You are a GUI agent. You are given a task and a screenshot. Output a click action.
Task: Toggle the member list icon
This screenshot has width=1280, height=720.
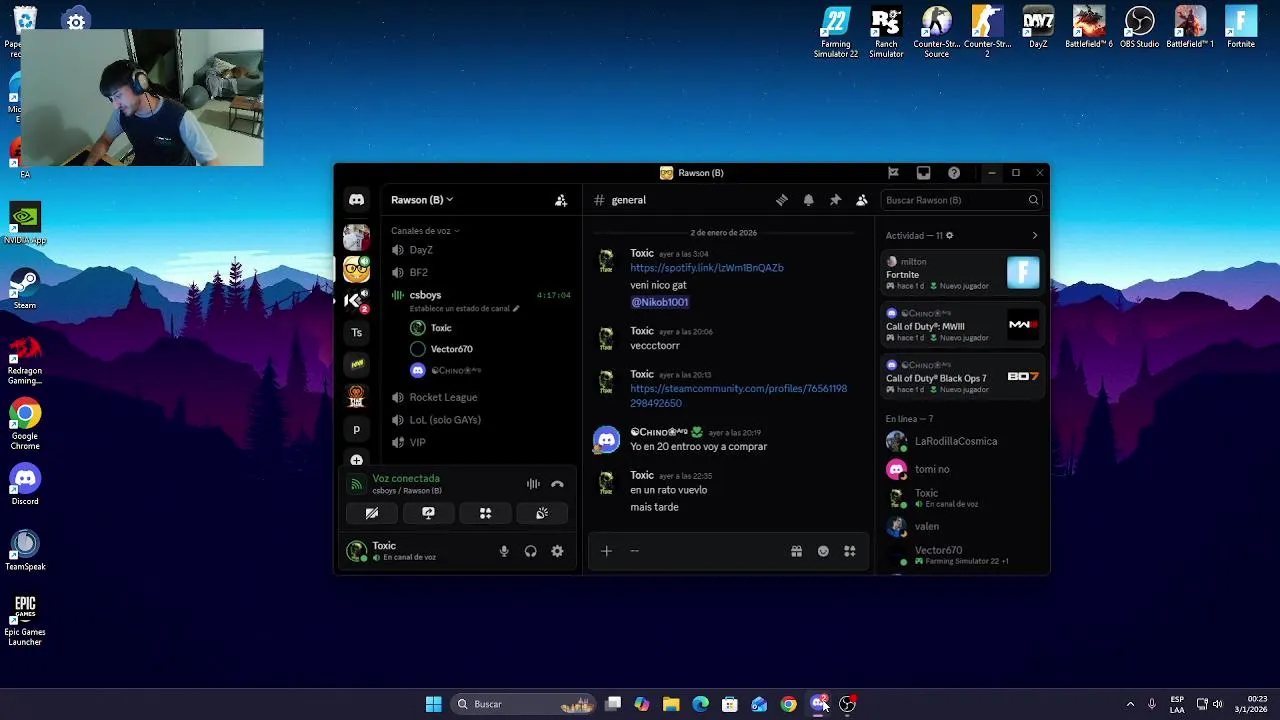click(862, 200)
